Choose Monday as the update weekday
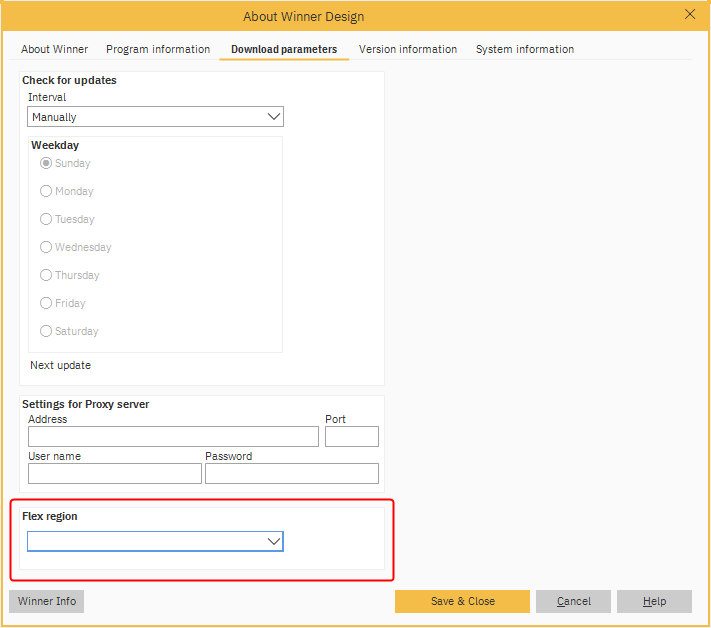711x628 pixels. (x=46, y=191)
